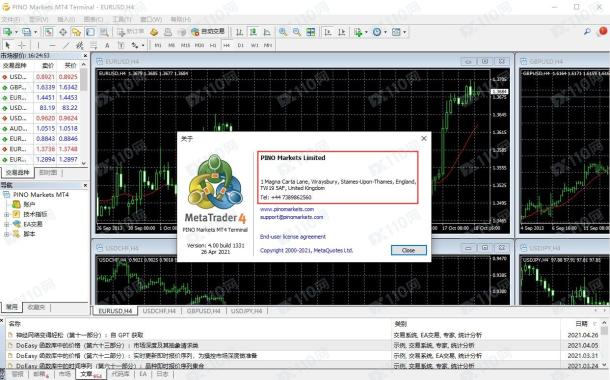Toggle the Terminal window toolbar icon
Screen dimensions: 610x380
tap(90, 32)
